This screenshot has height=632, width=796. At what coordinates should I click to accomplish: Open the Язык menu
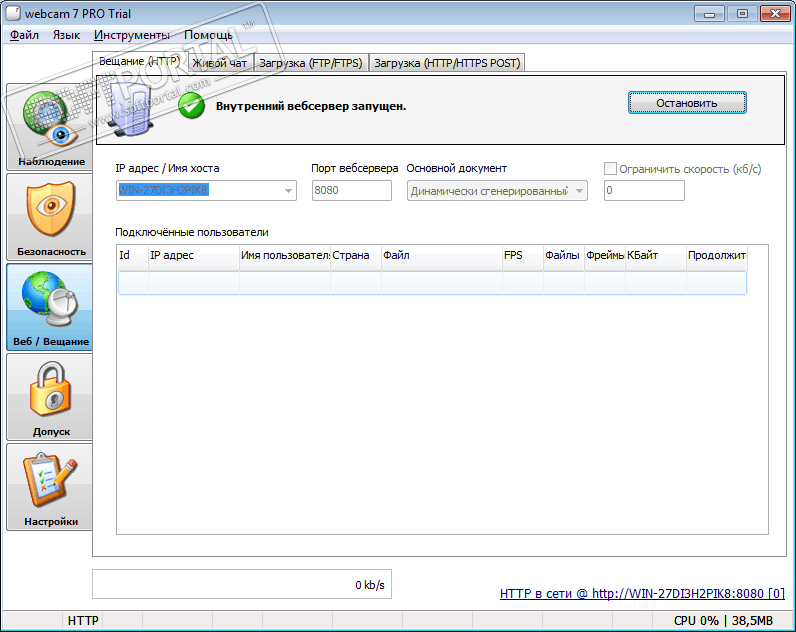67,35
